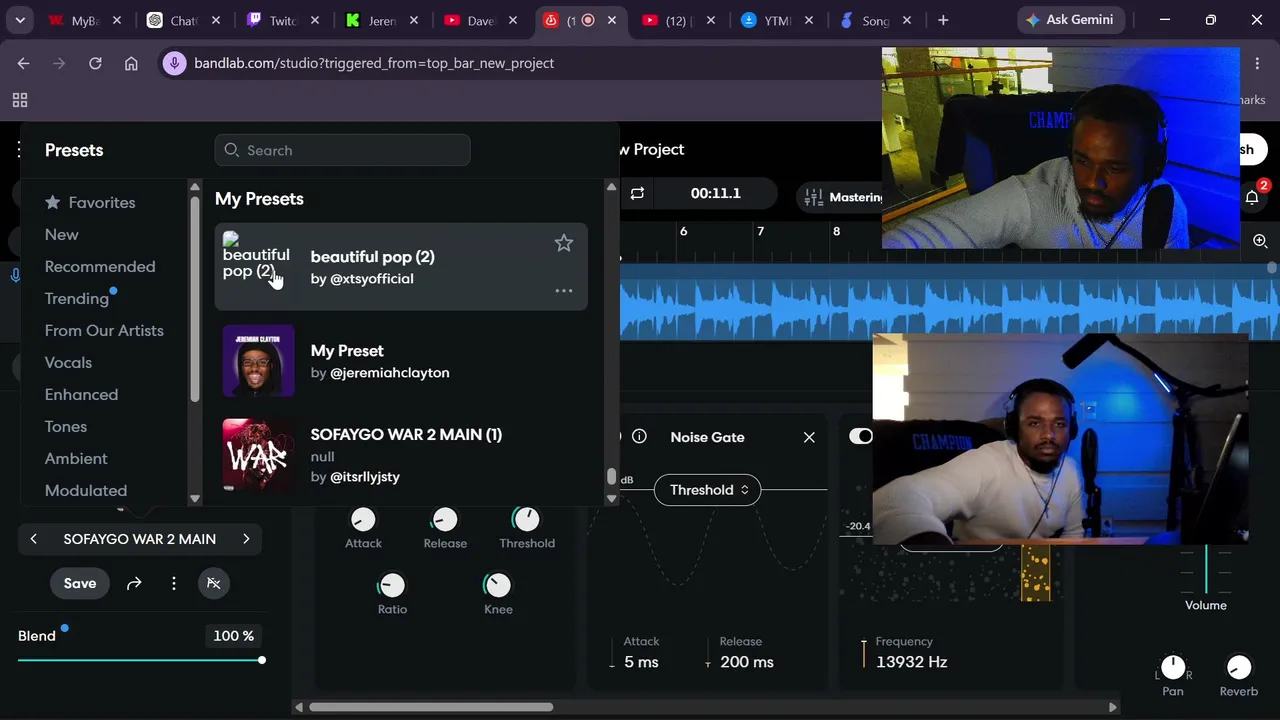Select the Enhanced presets category
1280x720 pixels.
coord(81,394)
